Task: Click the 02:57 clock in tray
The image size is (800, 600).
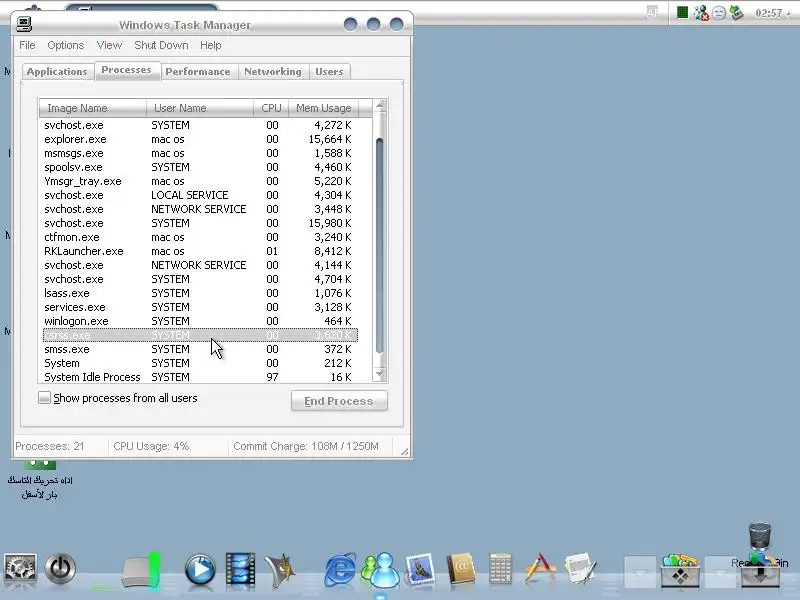Action: pyautogui.click(x=768, y=13)
